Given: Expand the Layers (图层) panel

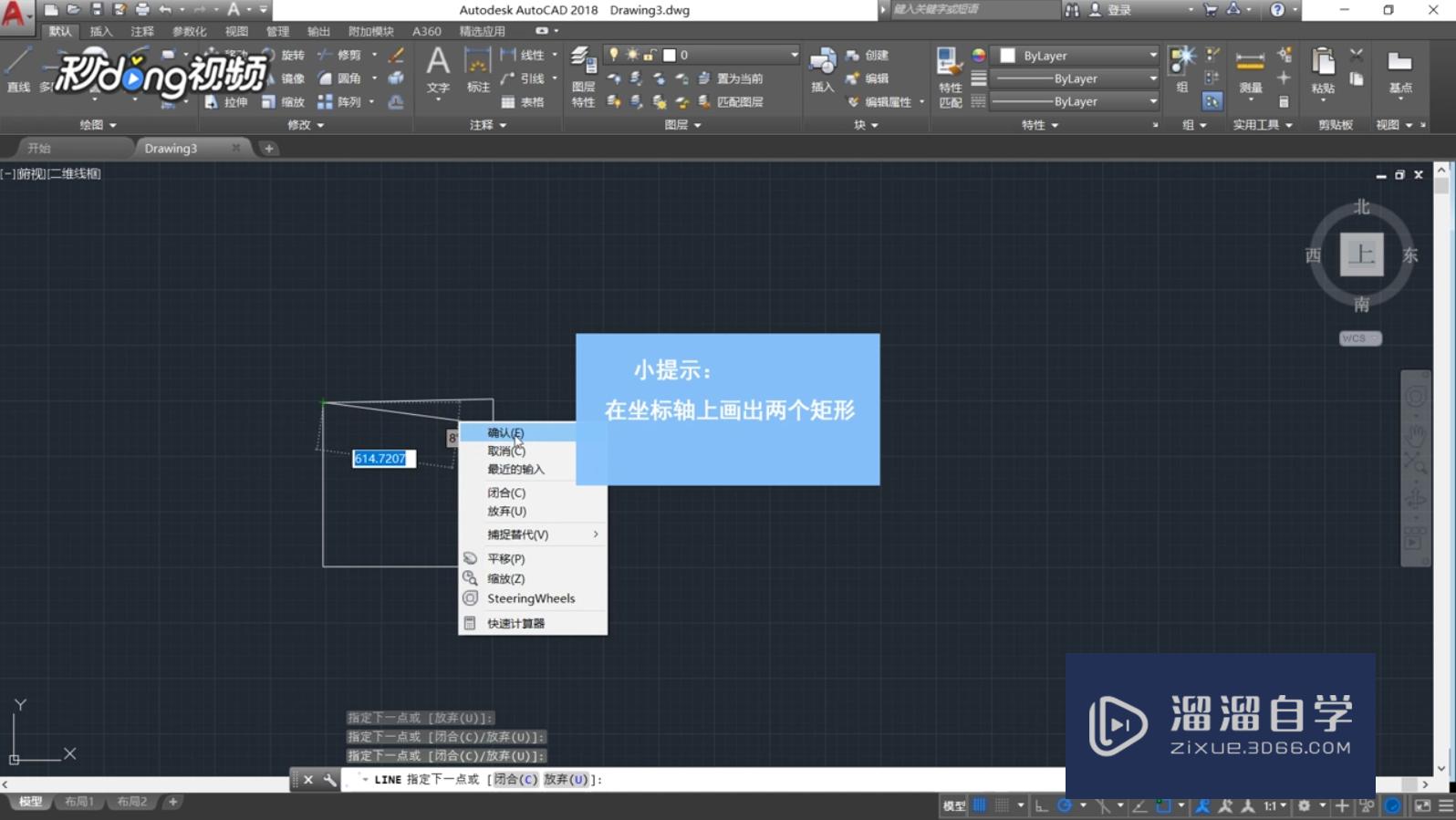Looking at the screenshot, I should tap(682, 125).
